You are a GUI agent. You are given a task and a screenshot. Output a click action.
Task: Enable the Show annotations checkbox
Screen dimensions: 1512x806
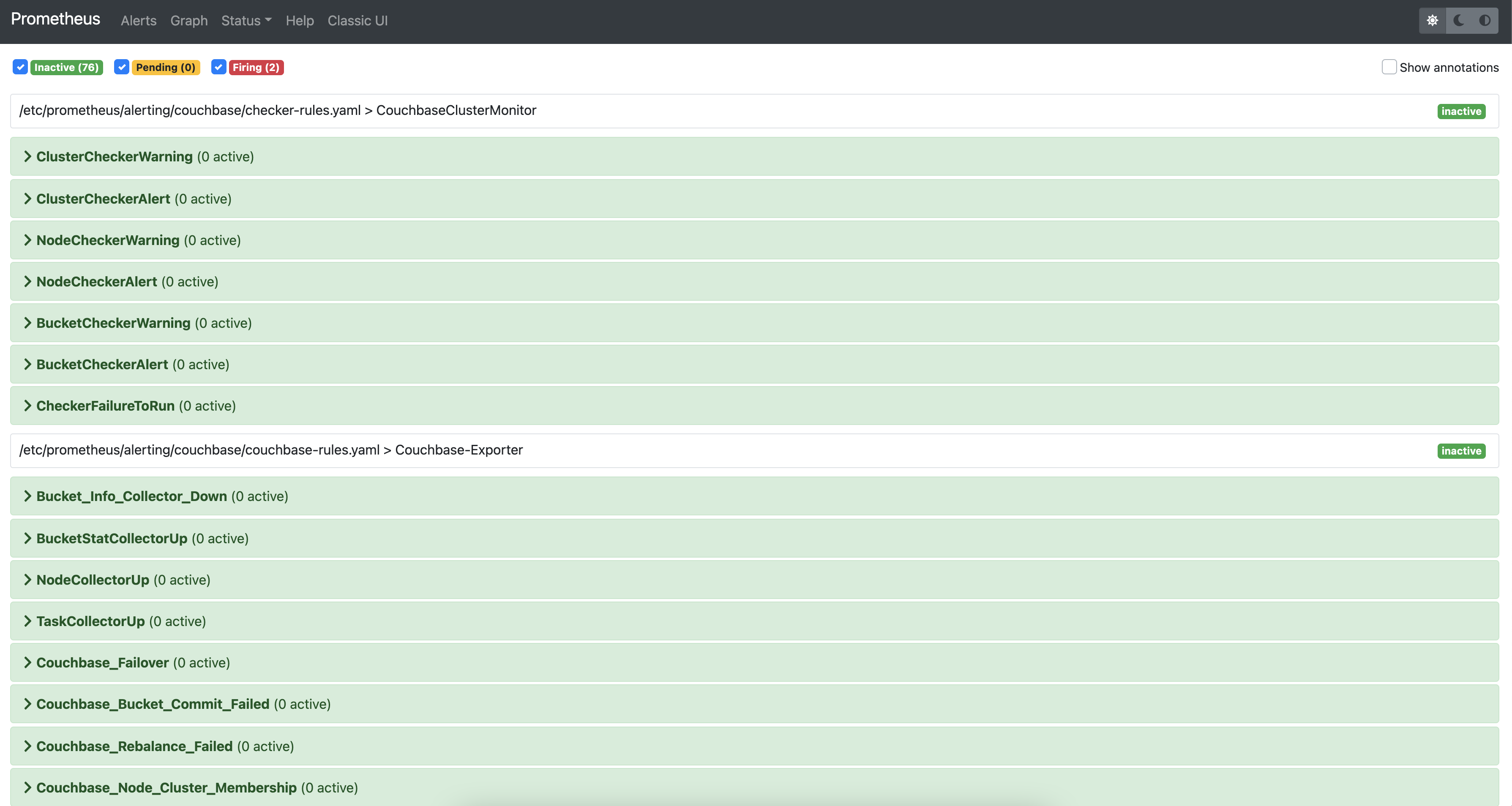[1389, 67]
